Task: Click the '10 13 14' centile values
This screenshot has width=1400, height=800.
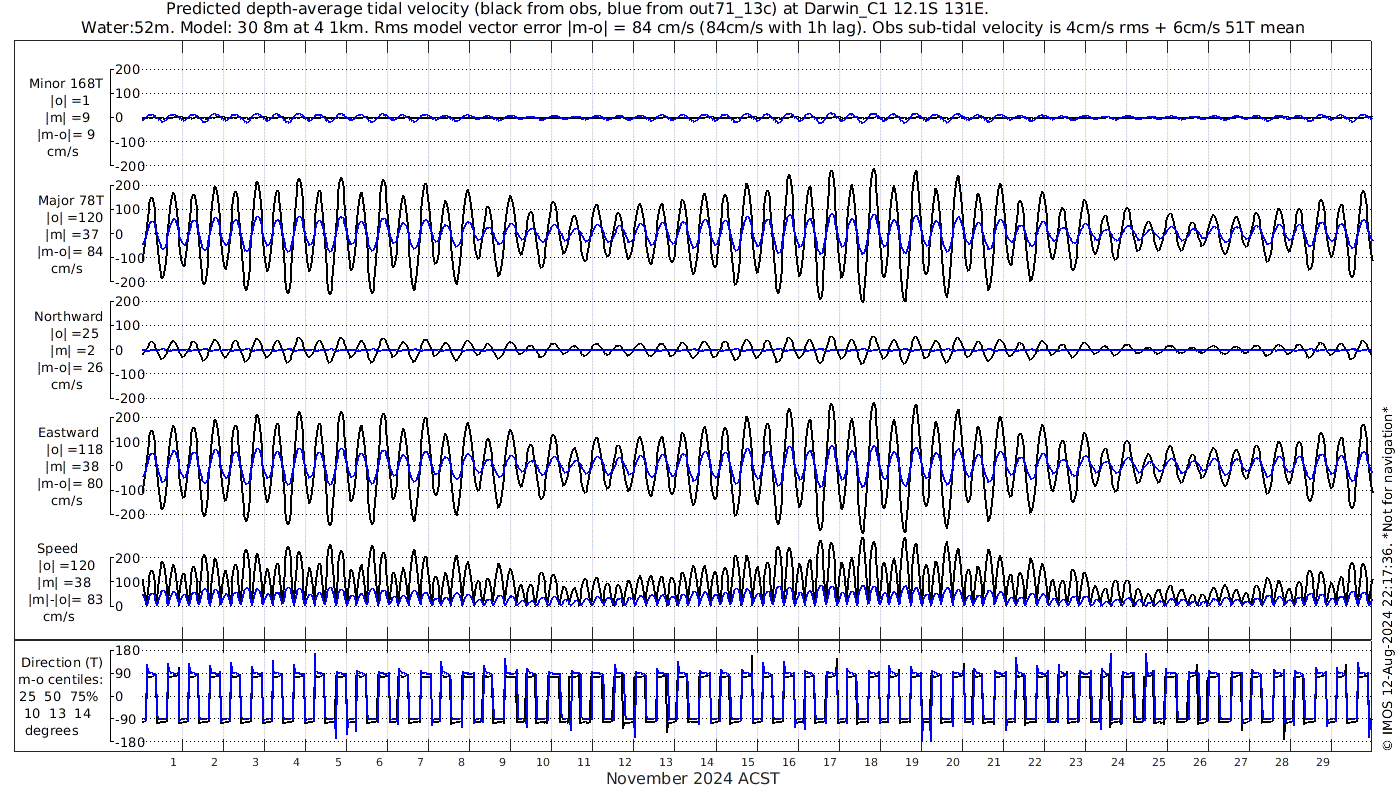Action: [57, 713]
